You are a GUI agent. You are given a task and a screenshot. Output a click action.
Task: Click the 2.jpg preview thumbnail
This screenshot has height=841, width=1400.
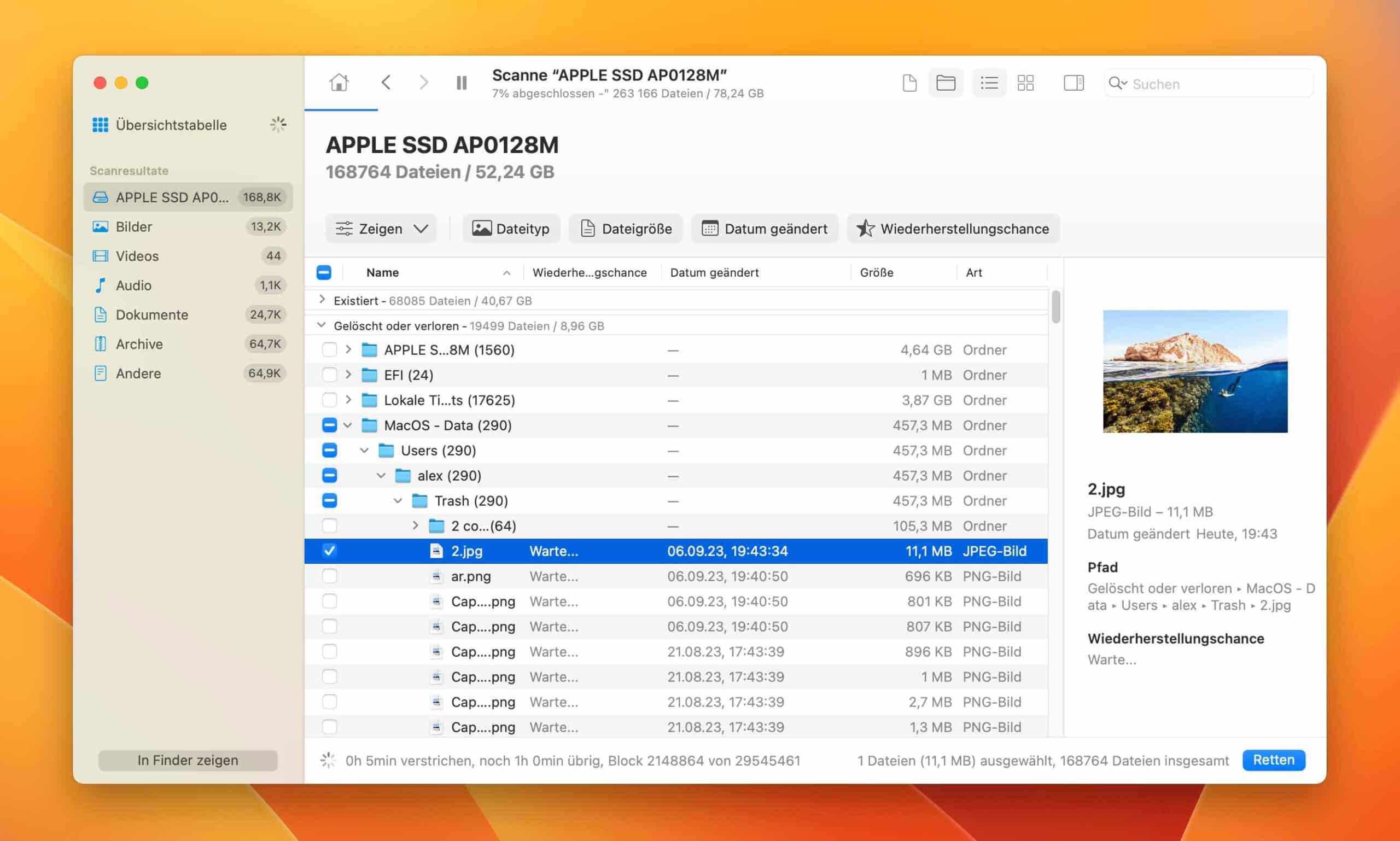click(1195, 371)
